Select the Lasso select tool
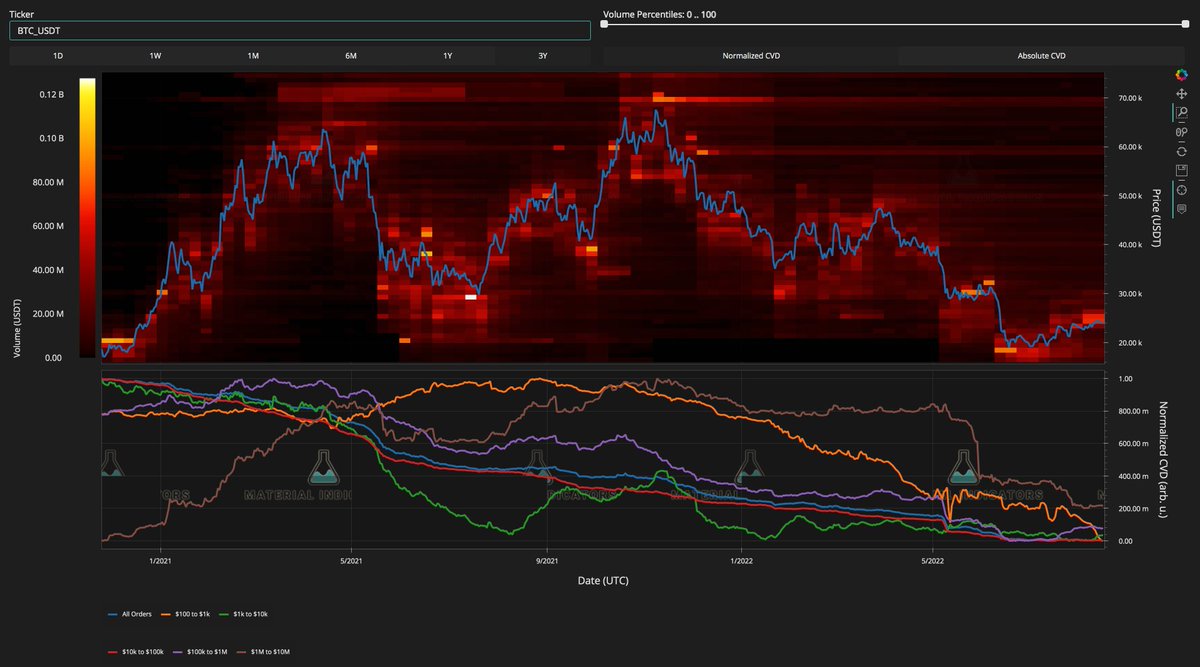Image resolution: width=1200 pixels, height=667 pixels. coord(1183,131)
